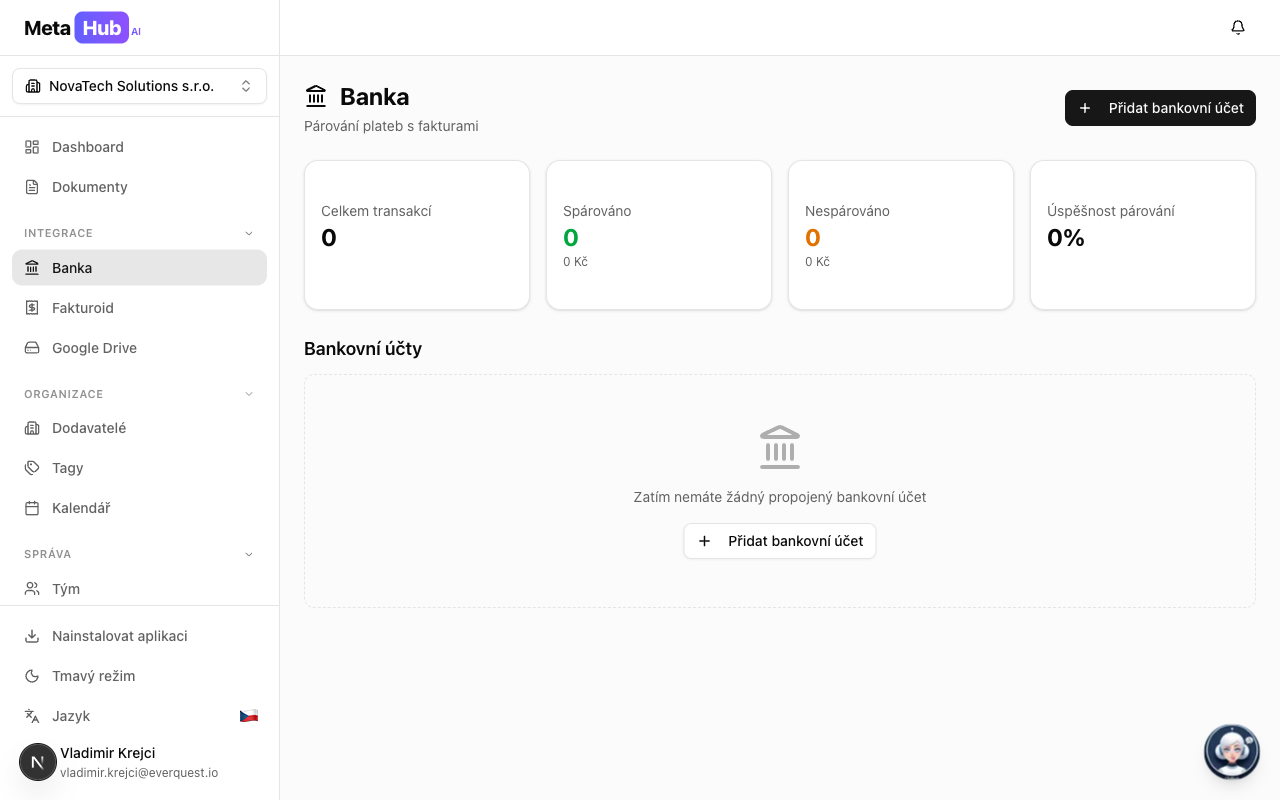
Task: Collapse the SPRÁVA section chevron
Action: coord(249,554)
